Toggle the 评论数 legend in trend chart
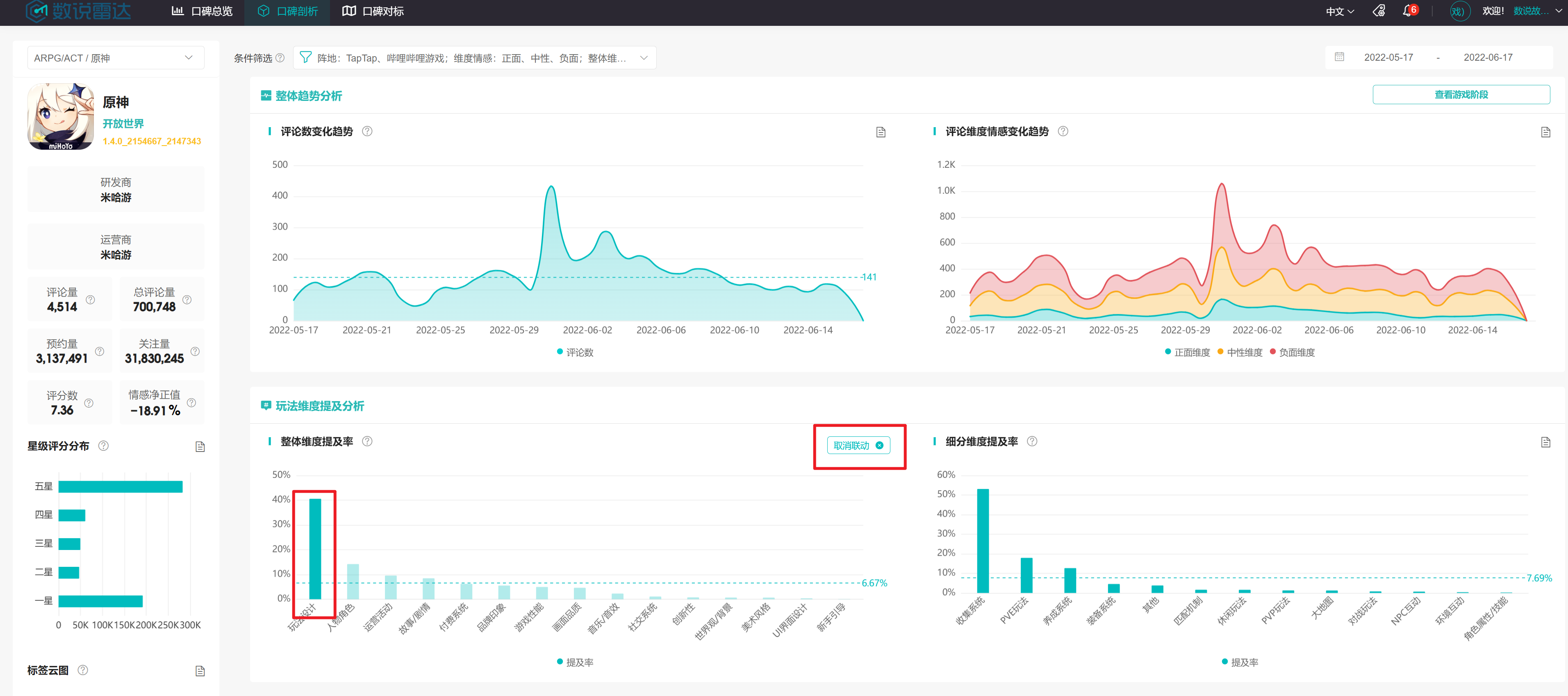The width and height of the screenshot is (1568, 696). pos(575,352)
